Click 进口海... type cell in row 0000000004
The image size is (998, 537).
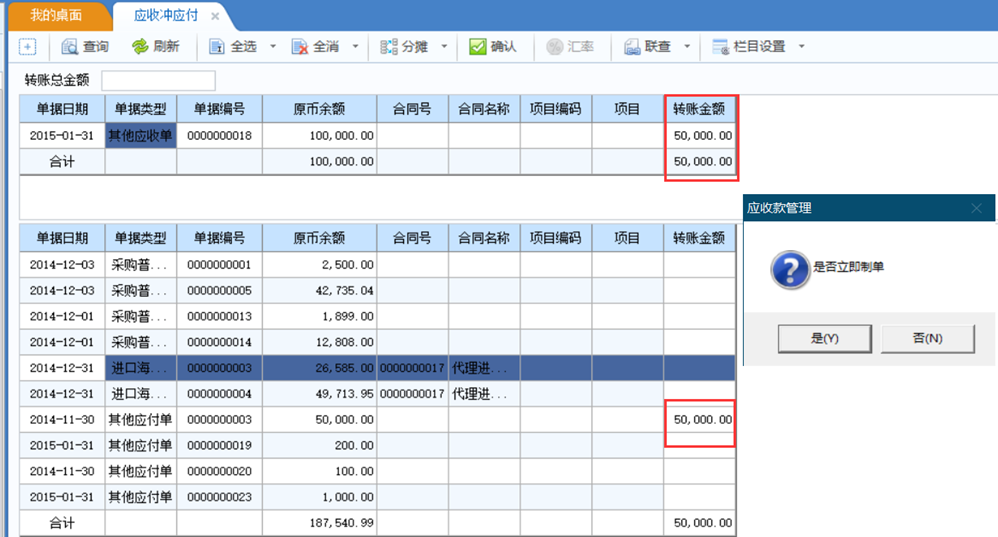tap(141, 394)
